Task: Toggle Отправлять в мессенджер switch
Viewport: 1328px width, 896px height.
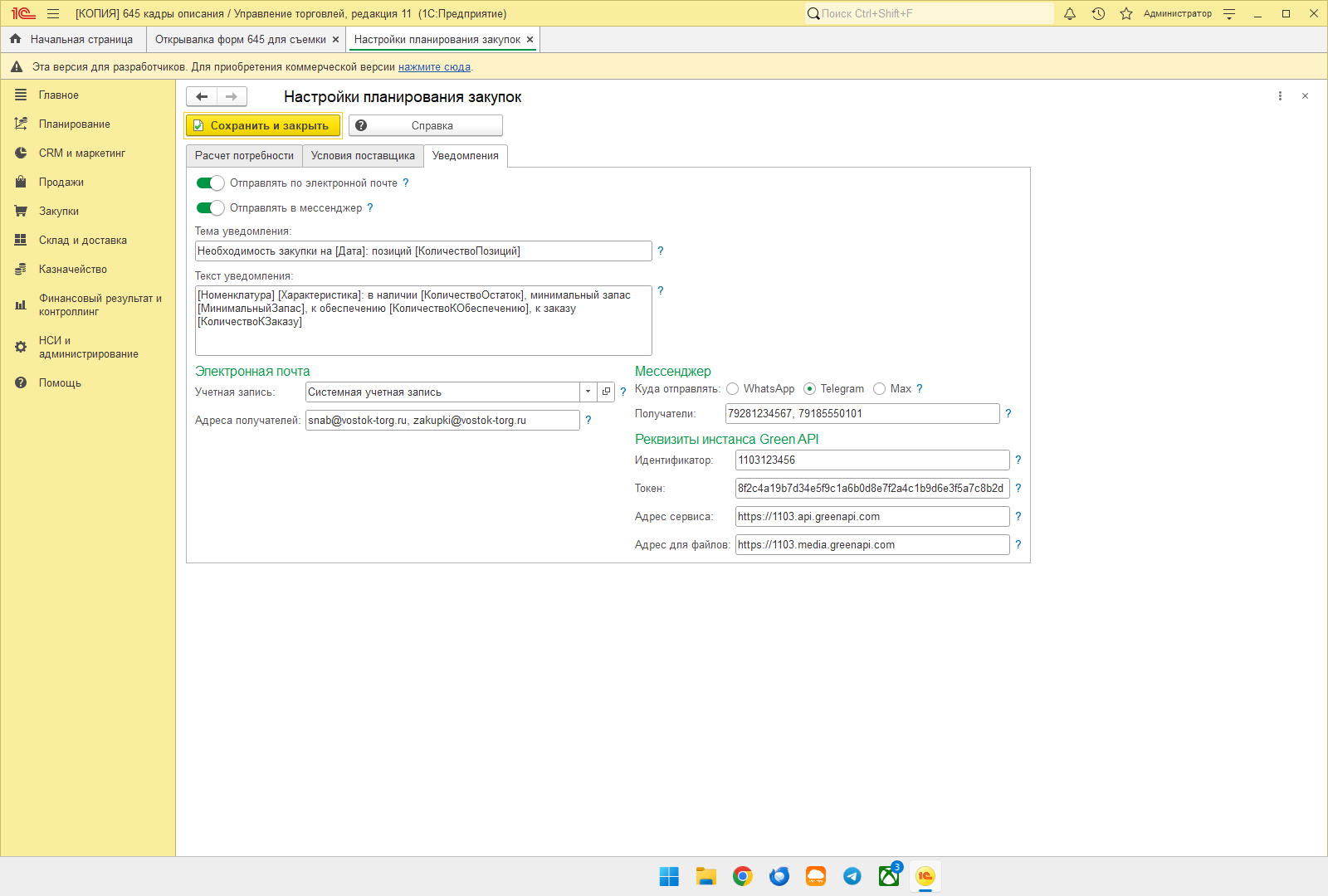Action: click(x=210, y=207)
